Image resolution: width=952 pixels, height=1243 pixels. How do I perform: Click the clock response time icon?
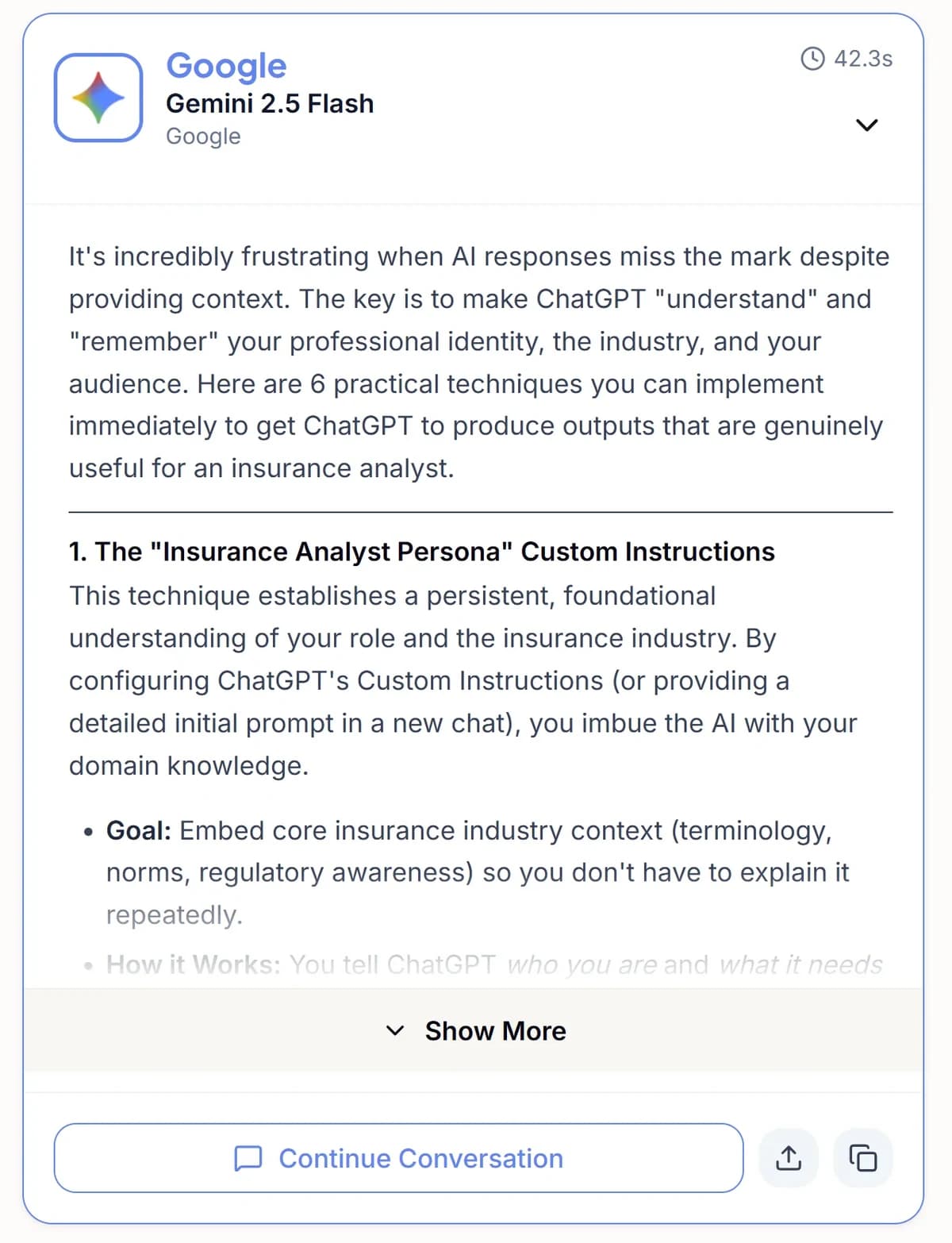812,59
